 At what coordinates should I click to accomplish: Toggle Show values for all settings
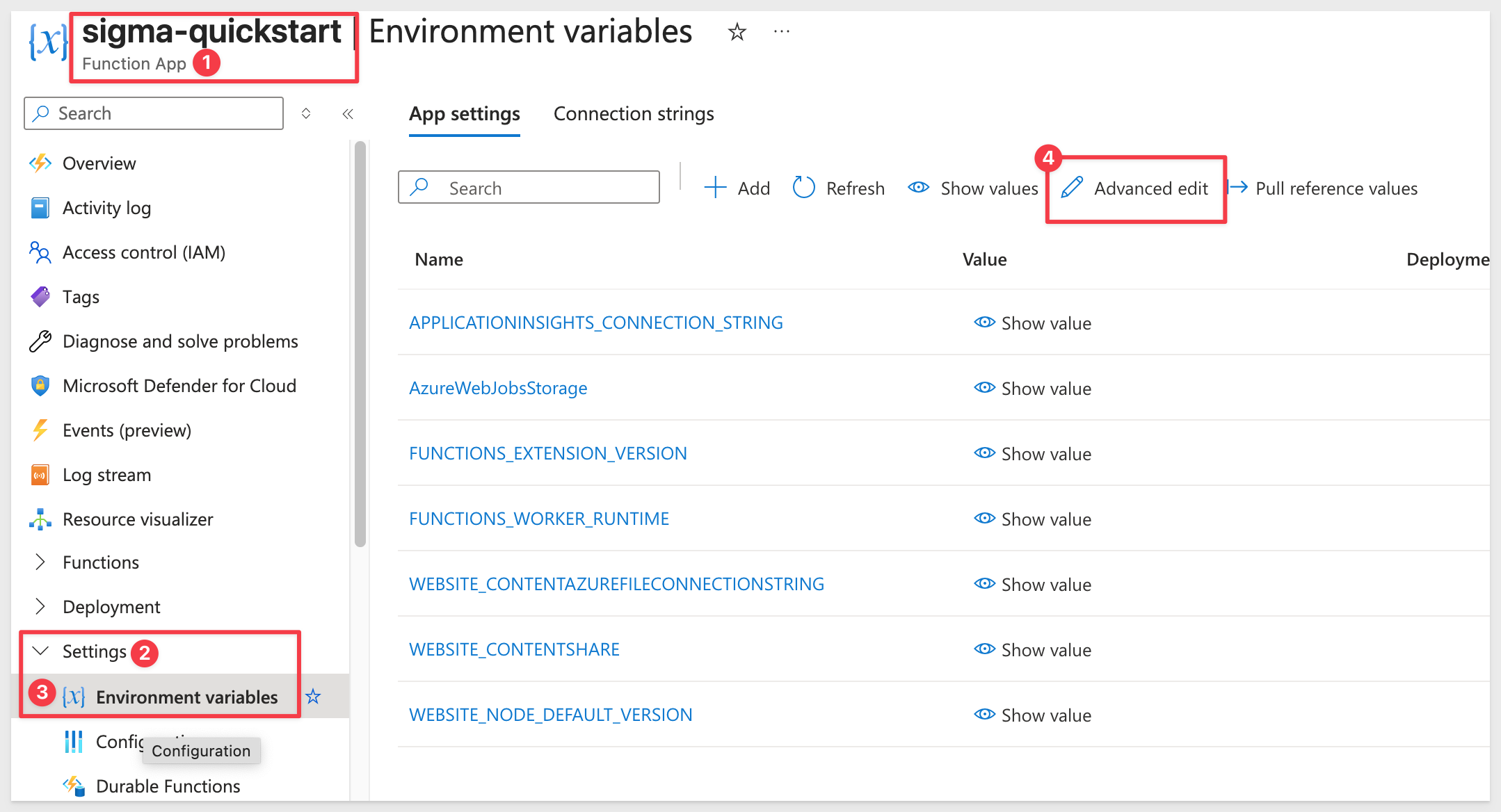point(972,188)
